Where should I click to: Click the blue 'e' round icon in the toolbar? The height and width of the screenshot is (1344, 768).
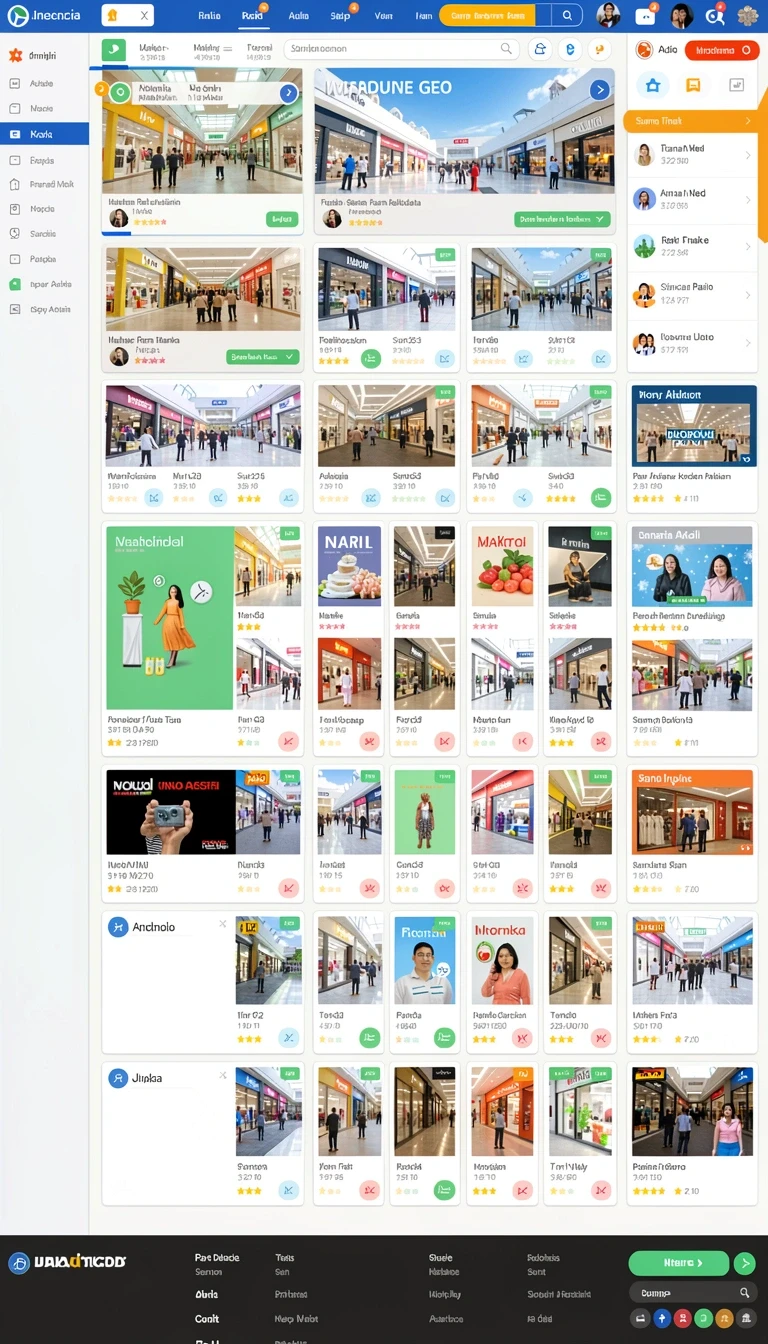pyautogui.click(x=571, y=49)
